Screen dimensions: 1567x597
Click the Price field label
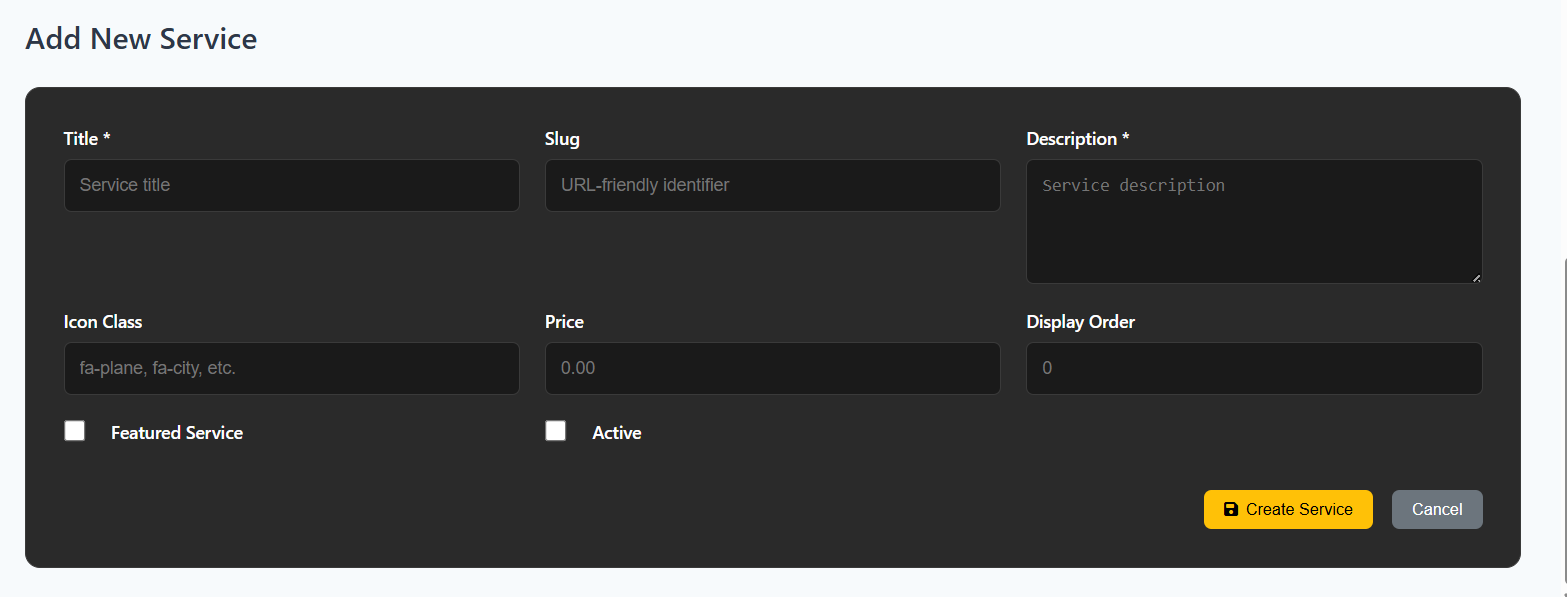coord(564,321)
